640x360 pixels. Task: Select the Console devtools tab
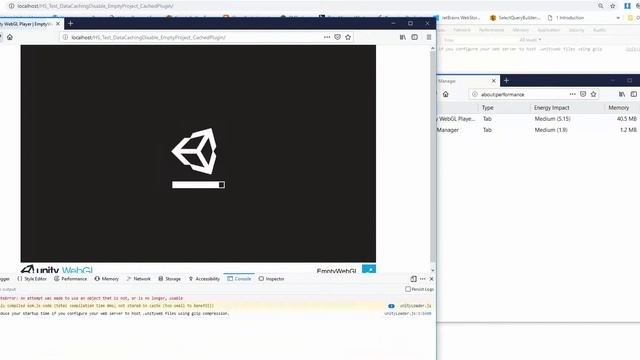pyautogui.click(x=239, y=279)
